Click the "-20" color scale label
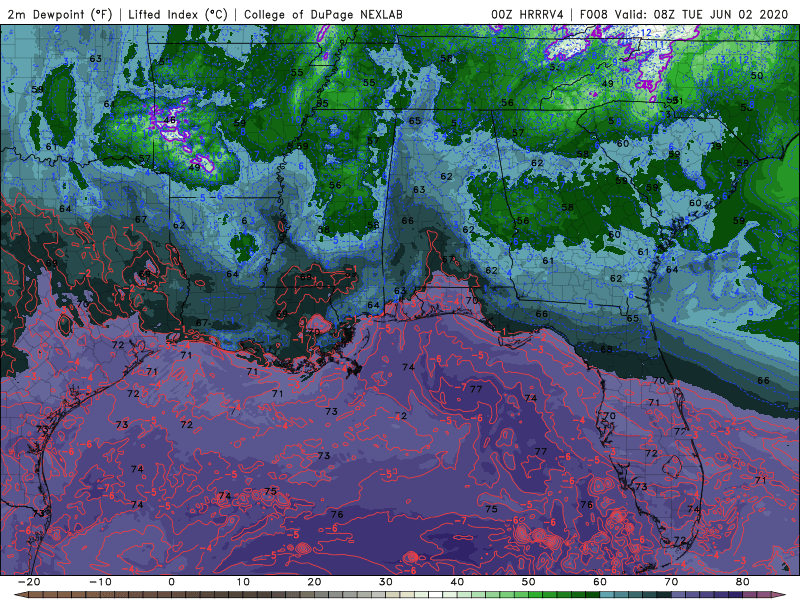This screenshot has height=600, width=800. 29,582
